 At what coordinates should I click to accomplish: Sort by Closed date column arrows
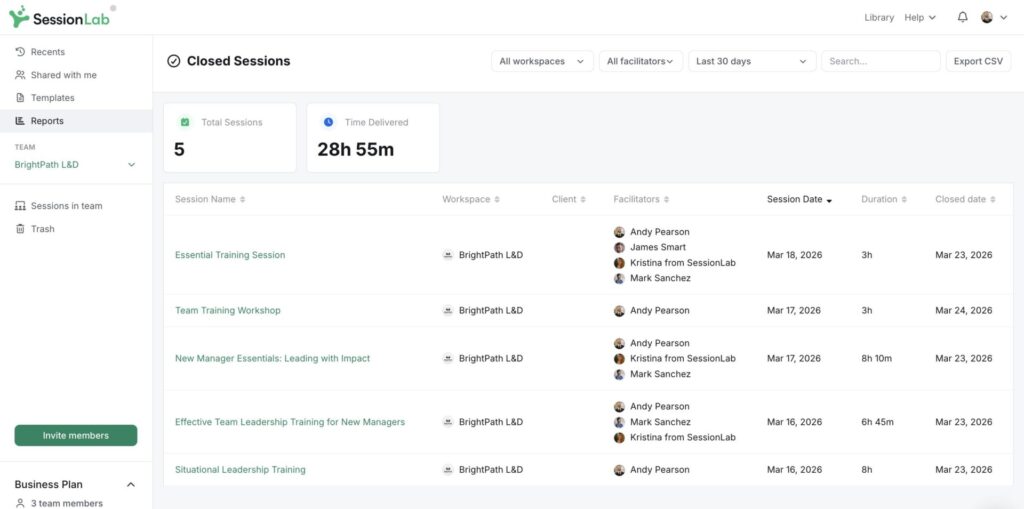coord(993,199)
